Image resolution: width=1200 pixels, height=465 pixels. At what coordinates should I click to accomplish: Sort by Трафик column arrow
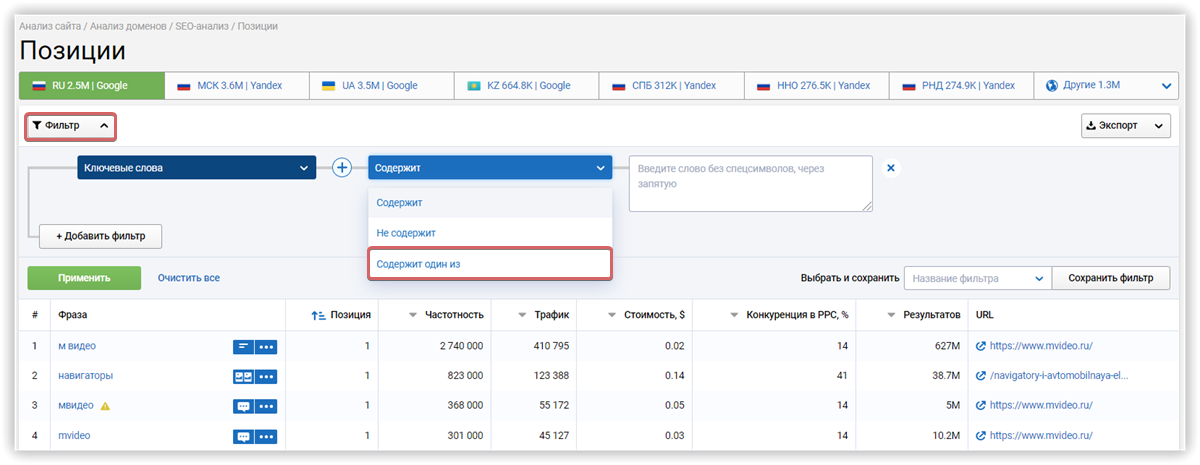point(523,315)
